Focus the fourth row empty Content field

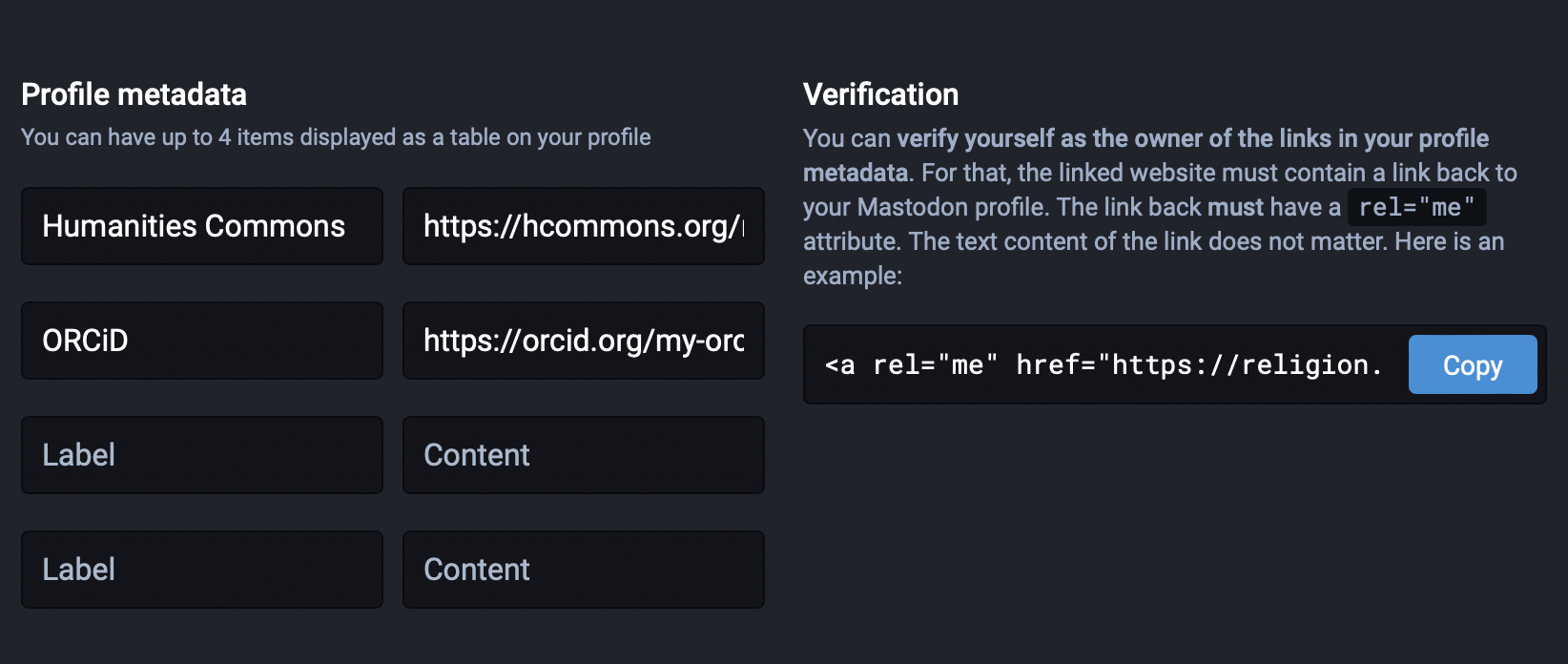point(583,570)
